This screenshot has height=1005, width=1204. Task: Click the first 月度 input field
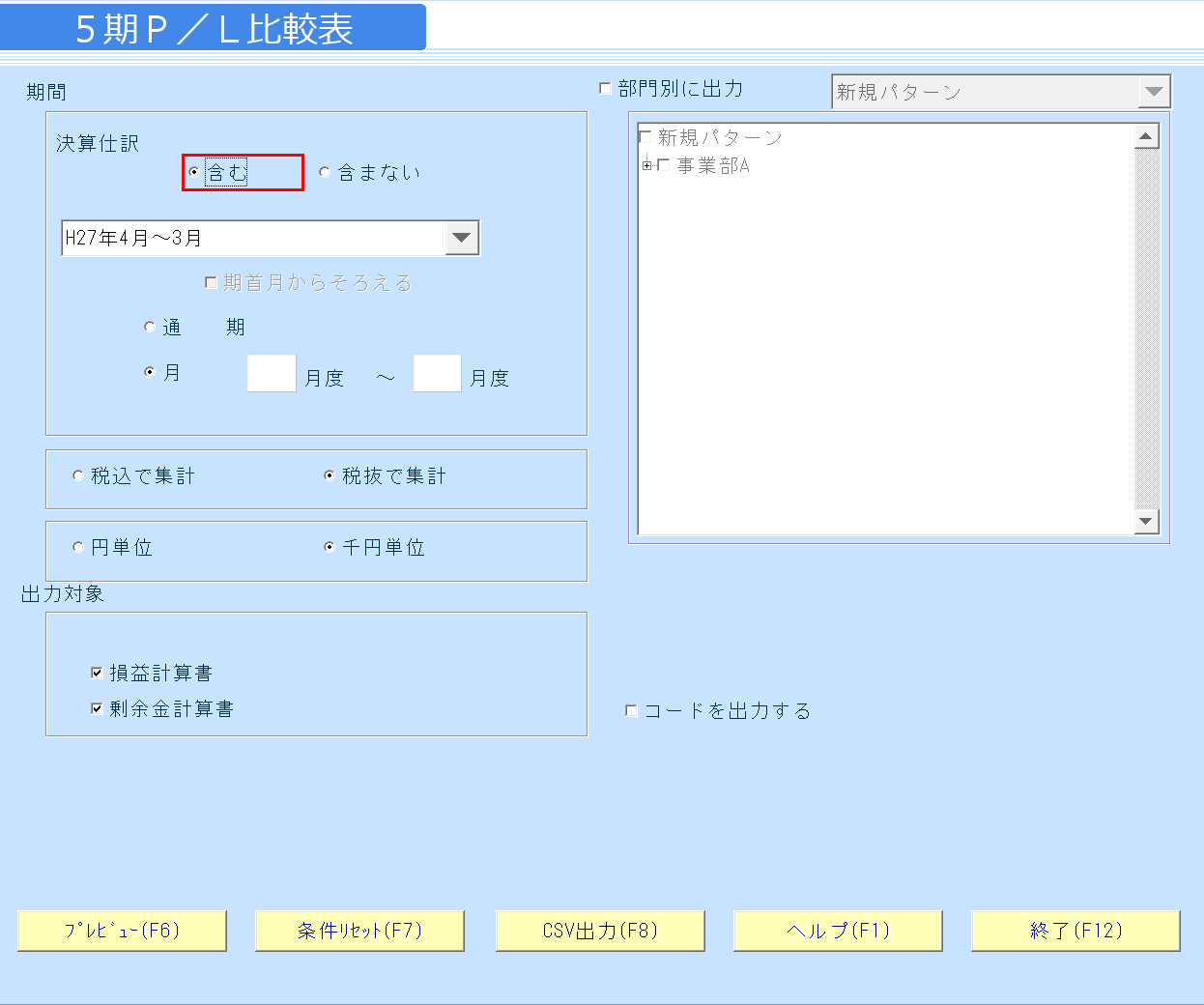pyautogui.click(x=271, y=373)
